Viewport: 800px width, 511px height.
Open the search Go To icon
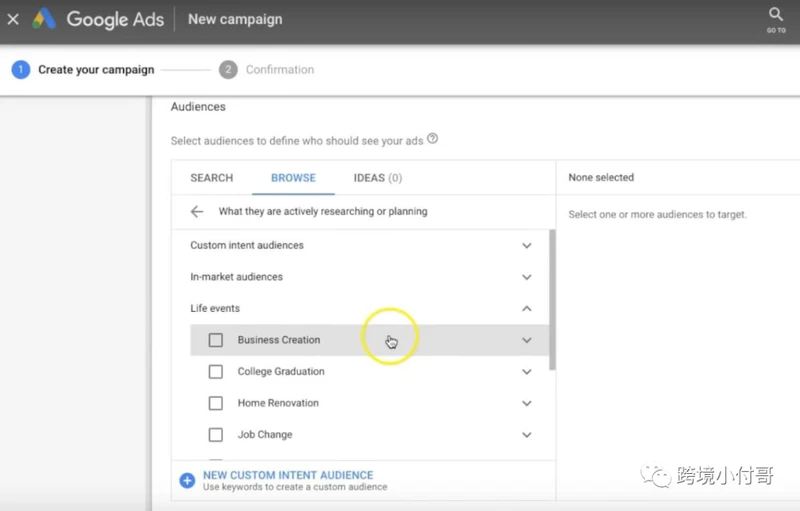776,19
